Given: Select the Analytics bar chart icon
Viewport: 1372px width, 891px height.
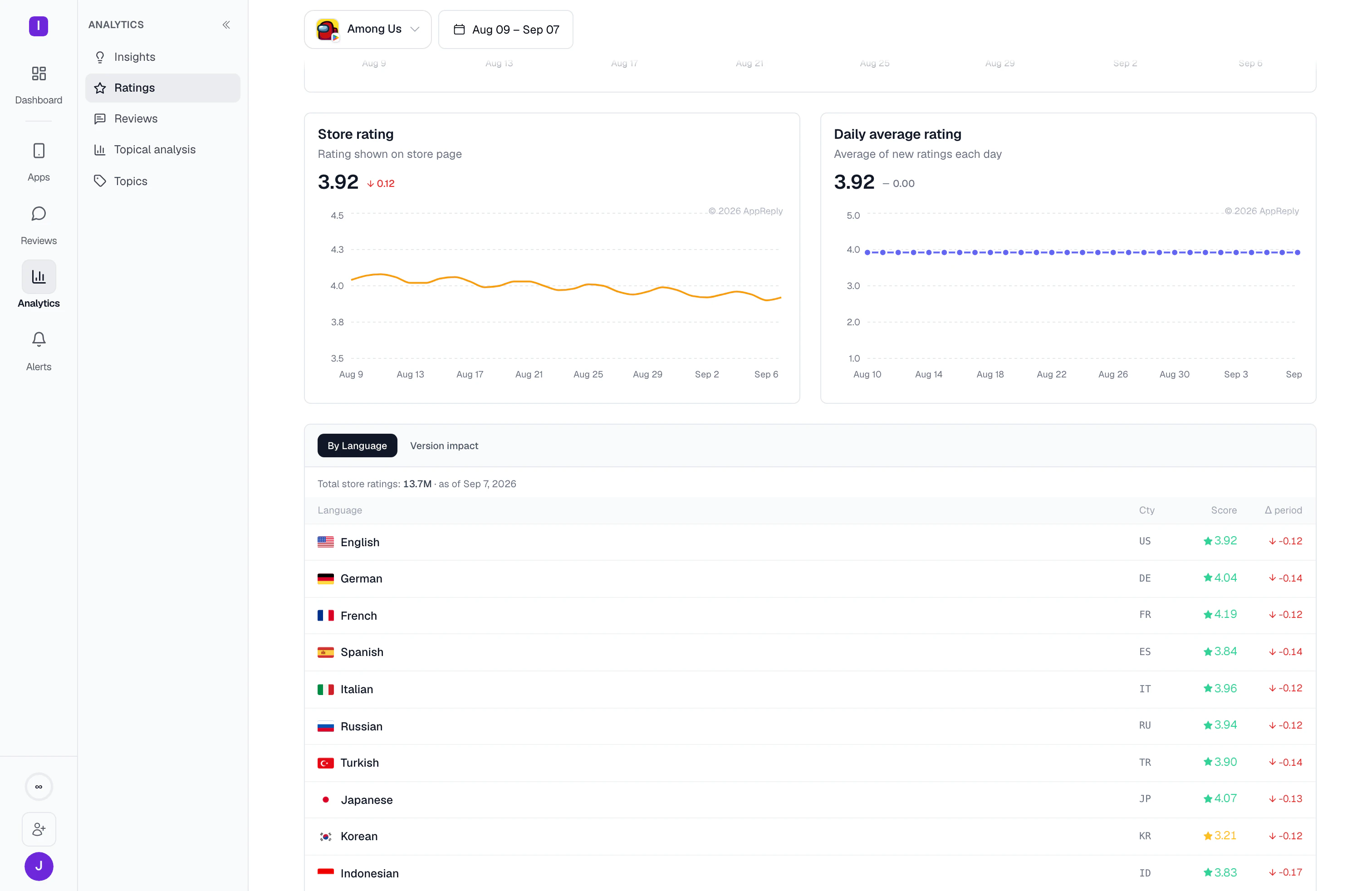Looking at the screenshot, I should coord(39,277).
